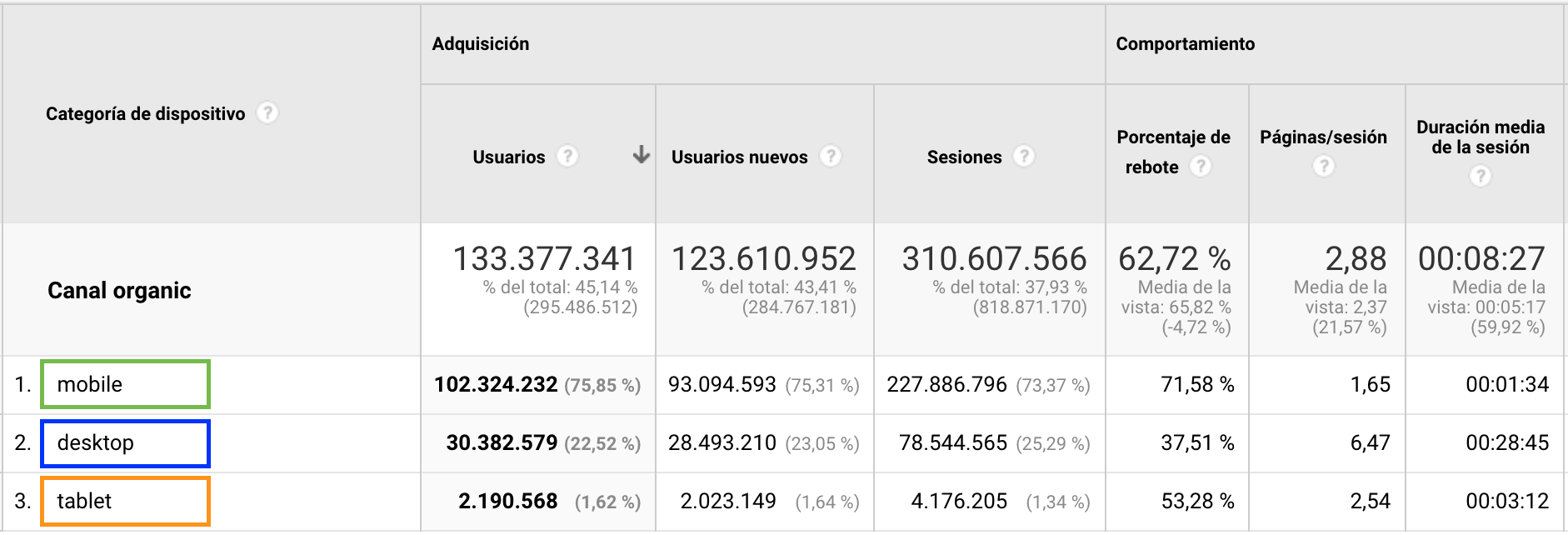The height and width of the screenshot is (535, 1568).
Task: Sort the table by Sesiones column
Action: [x=964, y=156]
